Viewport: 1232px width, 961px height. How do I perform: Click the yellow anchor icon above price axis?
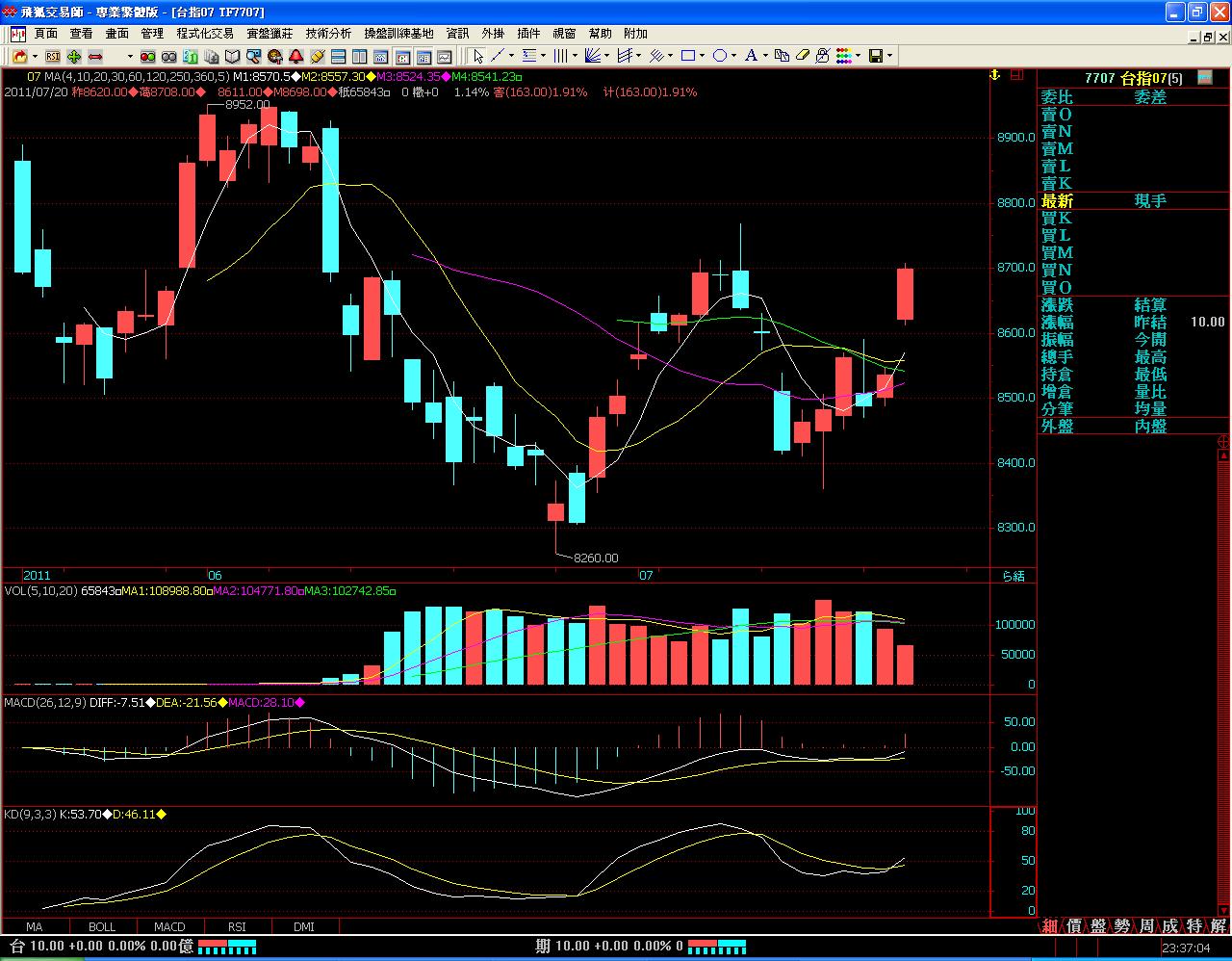995,75
